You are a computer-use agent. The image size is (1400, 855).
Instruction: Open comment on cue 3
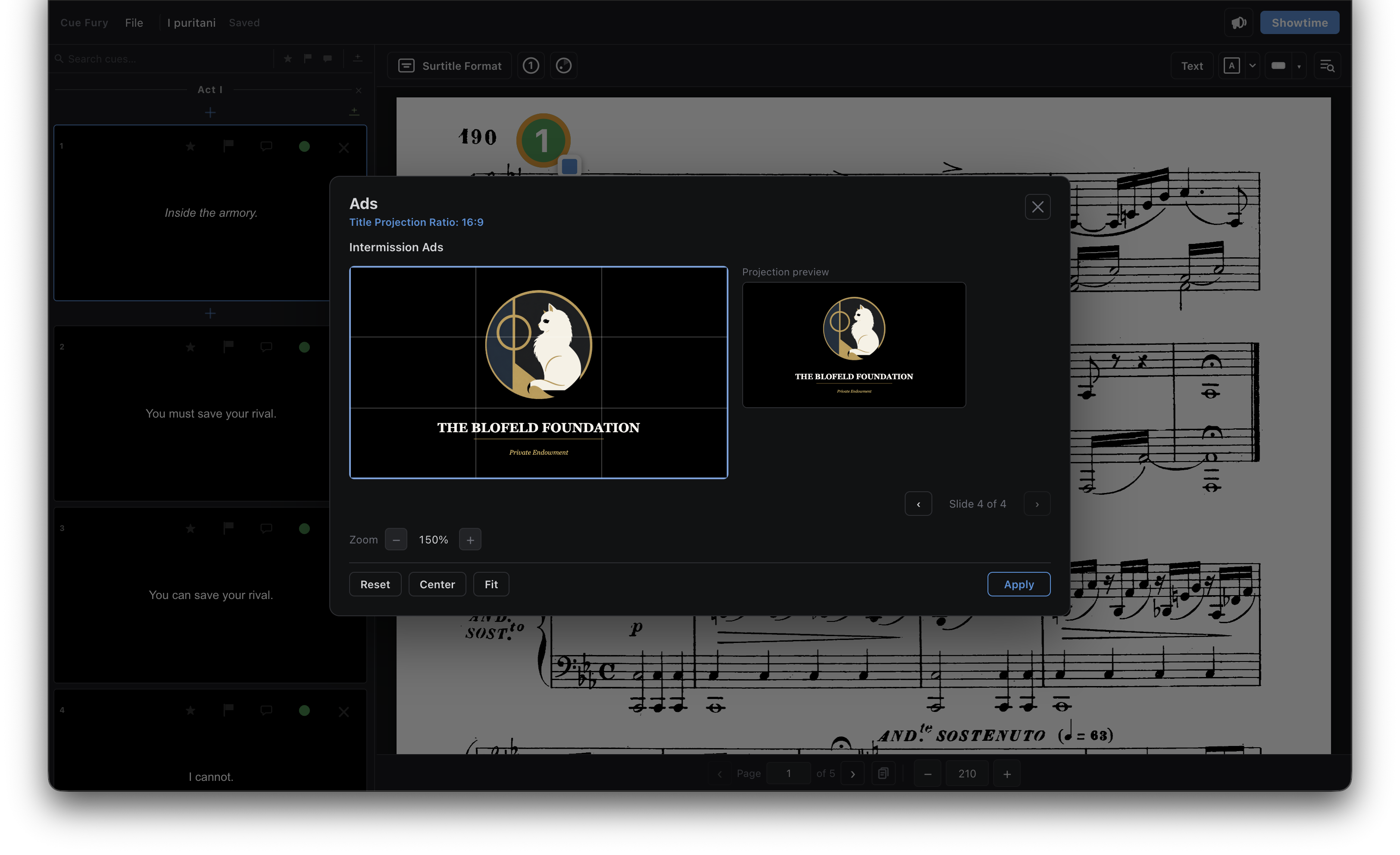(266, 528)
